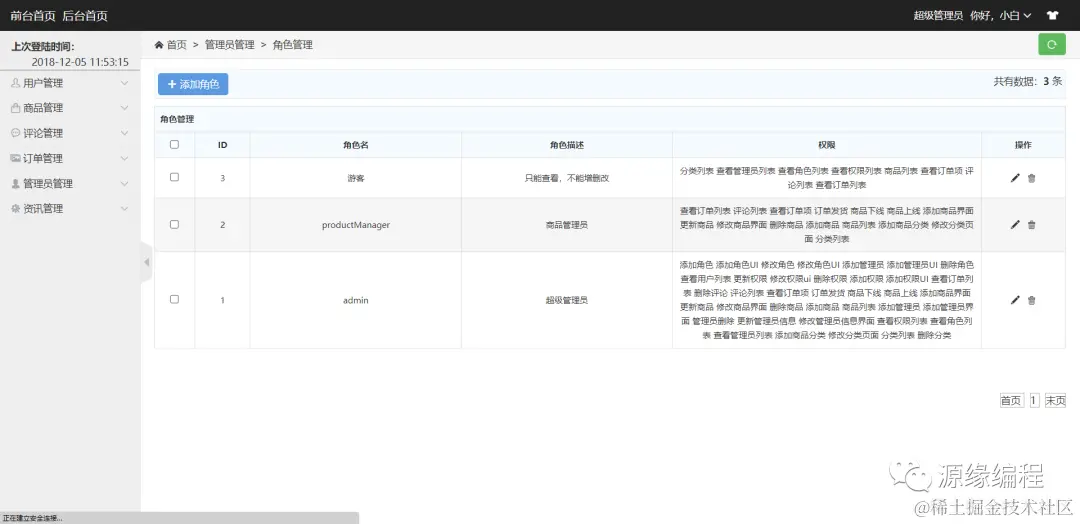Viewport: 1080px width, 524px height.
Task: Open 商品管理 in the sidebar menu
Action: click(70, 108)
